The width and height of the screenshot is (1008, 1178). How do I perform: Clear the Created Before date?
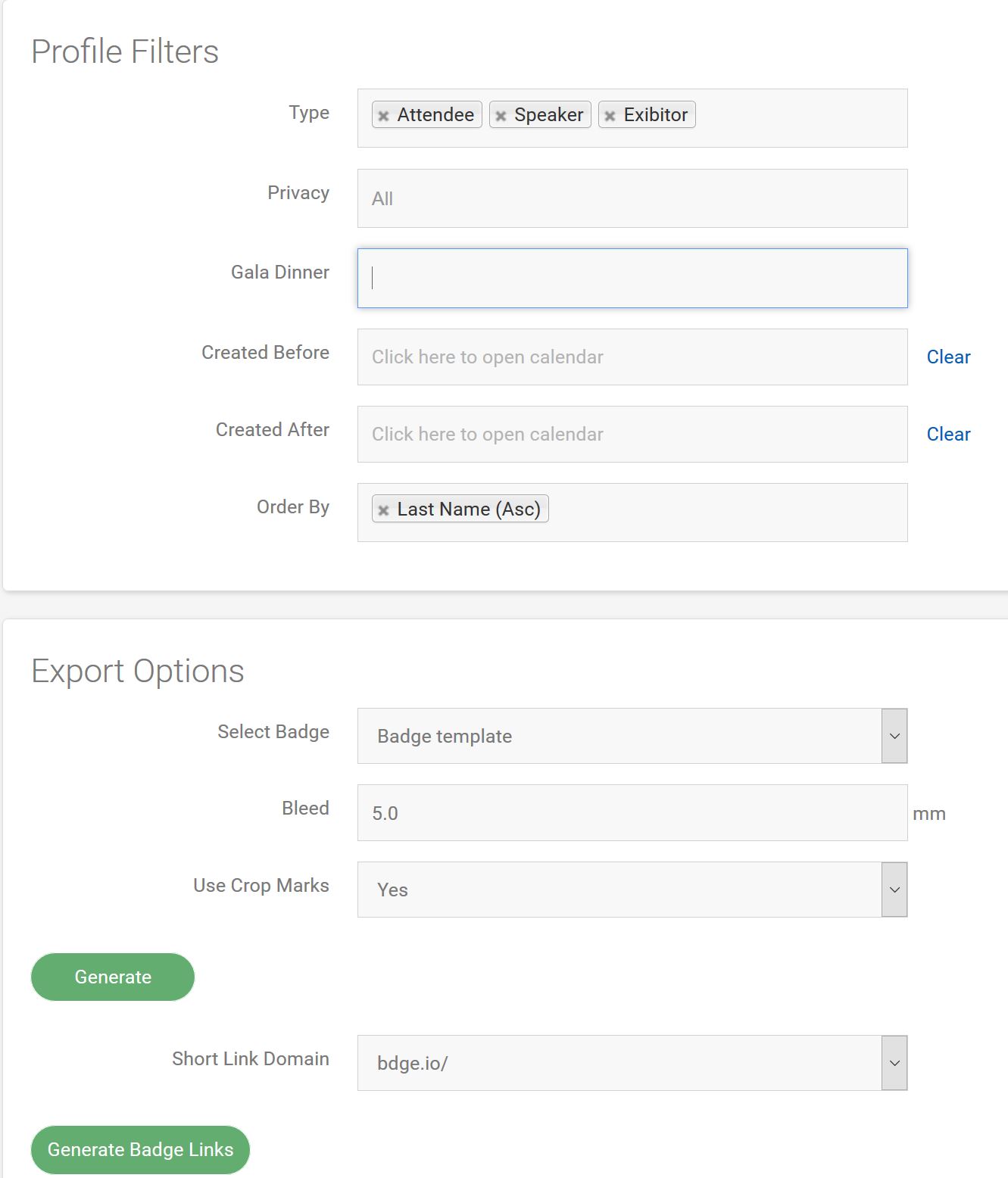coord(948,357)
